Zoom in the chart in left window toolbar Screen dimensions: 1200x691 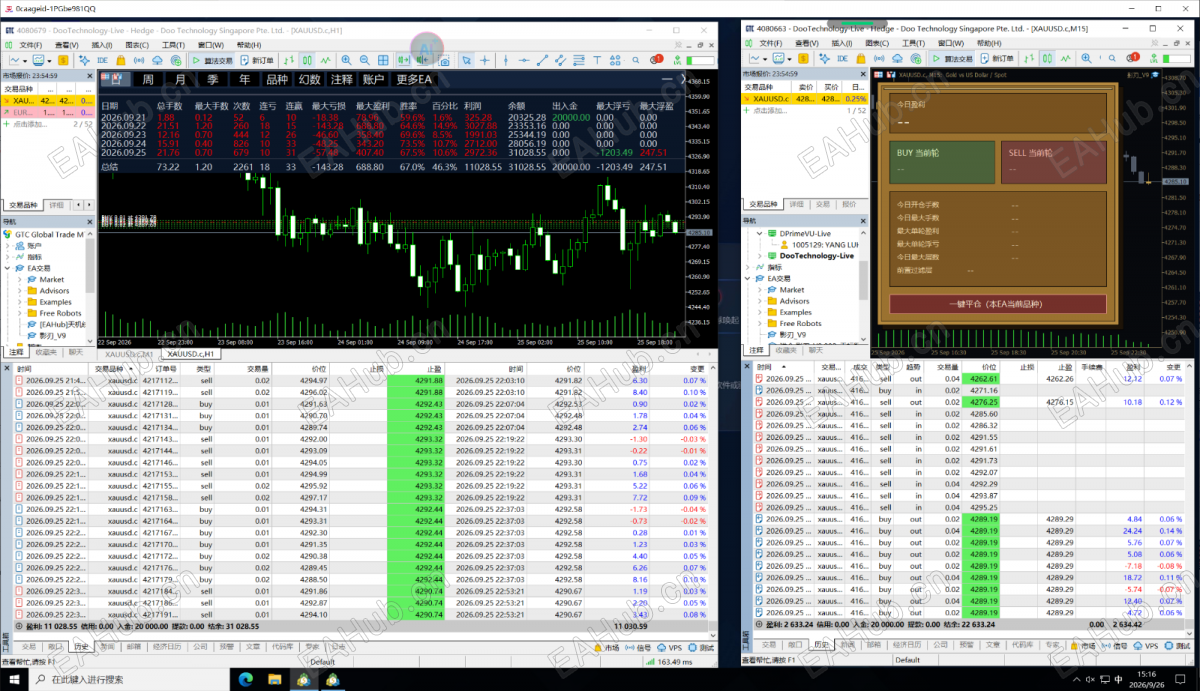click(x=346, y=60)
